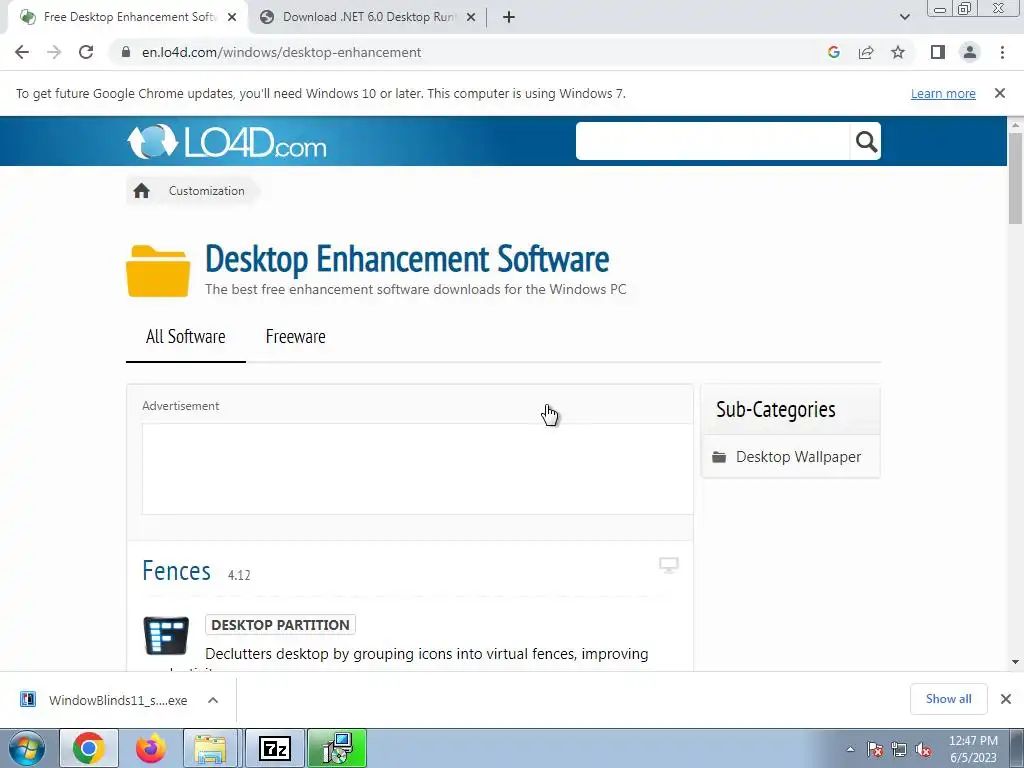Bookmark this page with the star icon
Viewport: 1024px width, 768px height.
tap(898, 52)
